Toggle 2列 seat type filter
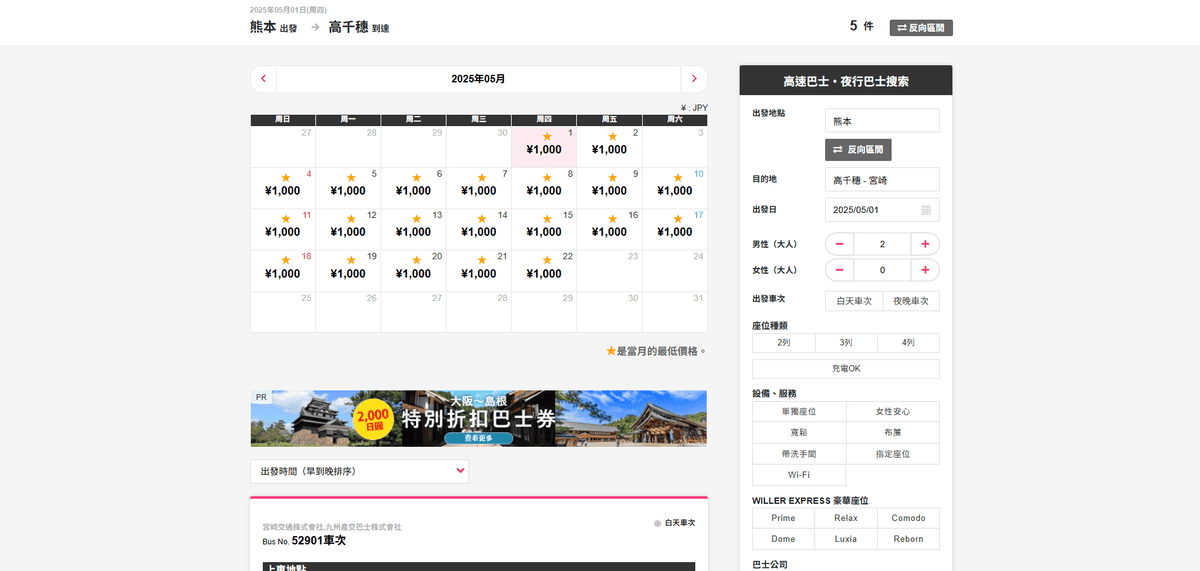Image resolution: width=1200 pixels, height=571 pixels. (784, 343)
